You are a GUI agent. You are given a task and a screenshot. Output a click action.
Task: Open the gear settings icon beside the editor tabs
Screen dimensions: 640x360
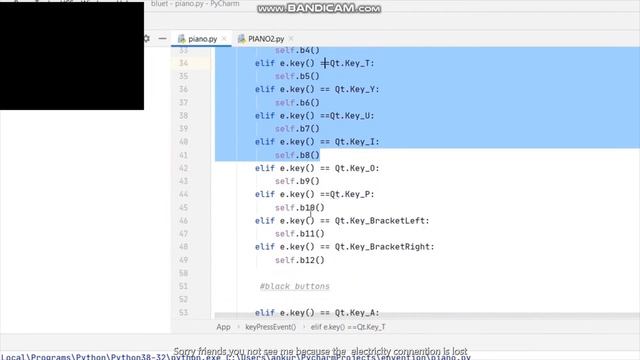tap(147, 38)
